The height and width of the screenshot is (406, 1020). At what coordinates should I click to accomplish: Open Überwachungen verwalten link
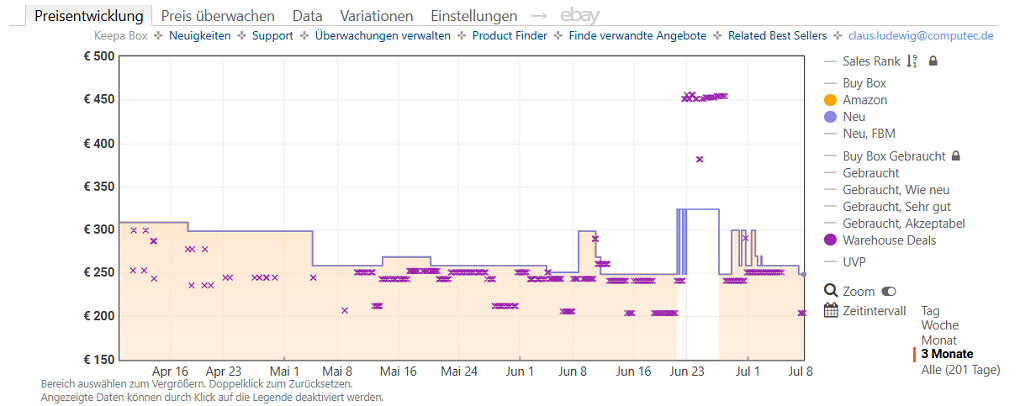coord(382,36)
